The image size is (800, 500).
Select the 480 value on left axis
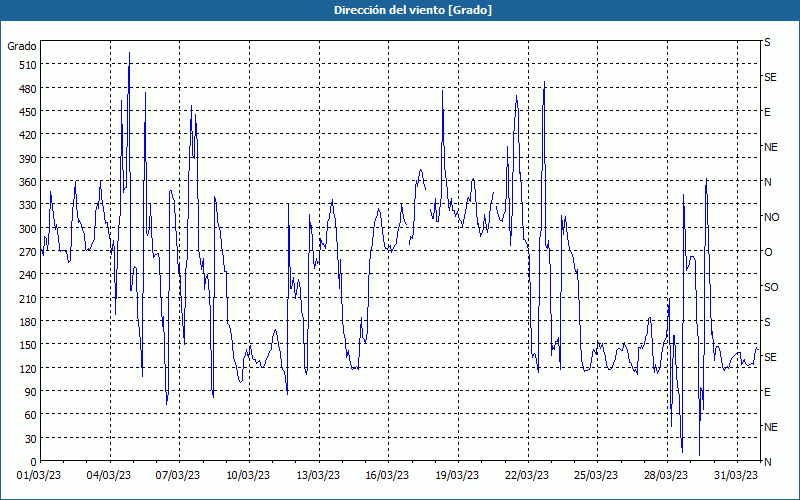(x=27, y=89)
